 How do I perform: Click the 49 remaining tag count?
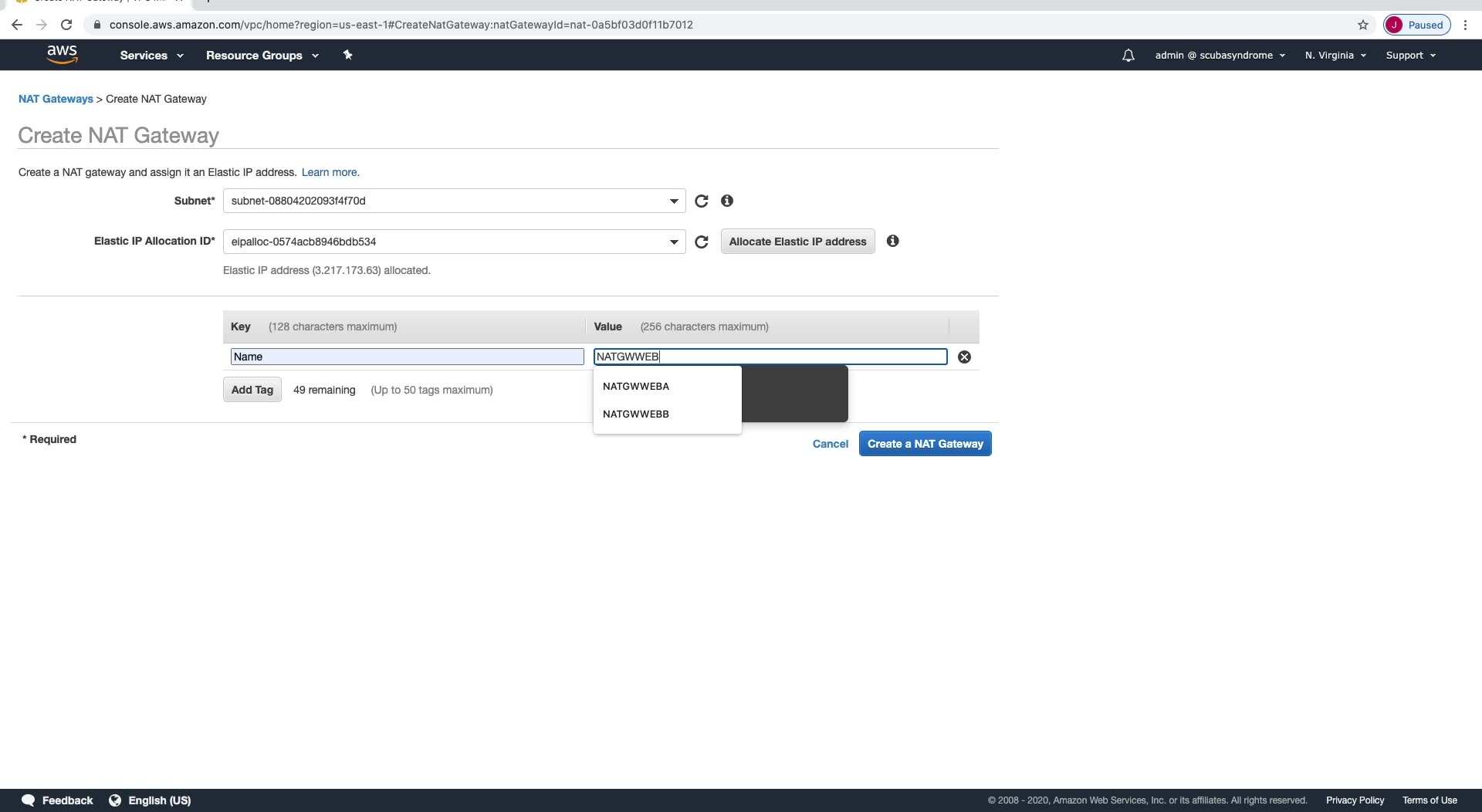tap(324, 390)
